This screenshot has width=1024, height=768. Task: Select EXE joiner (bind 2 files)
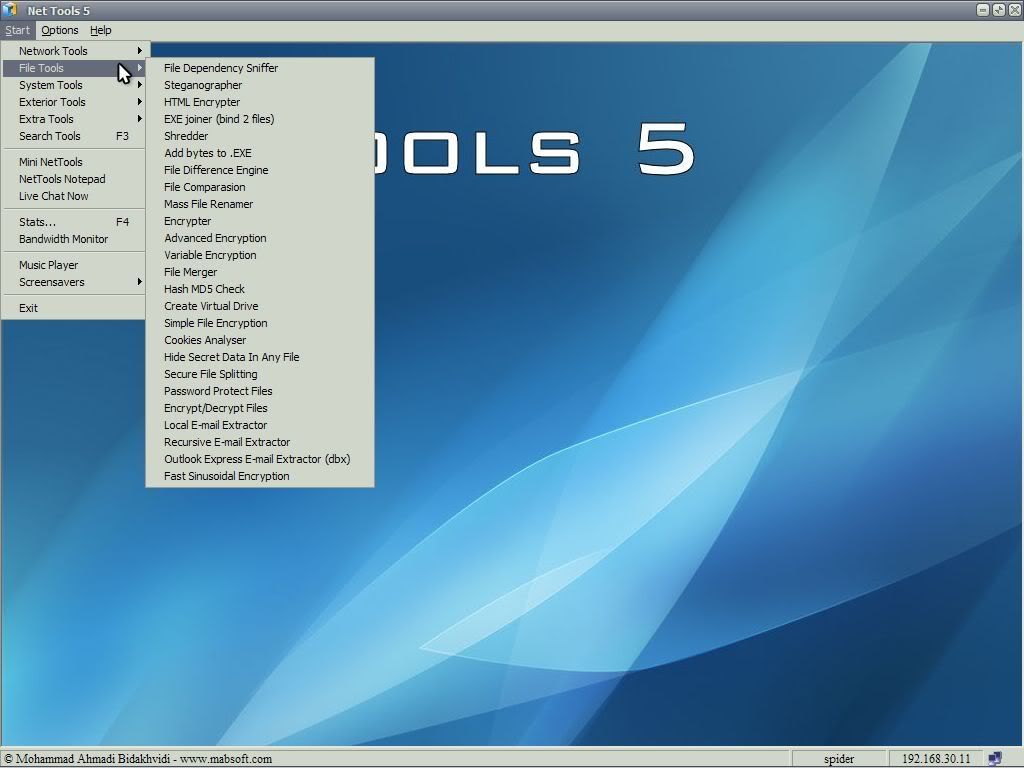pyautogui.click(x=260, y=119)
